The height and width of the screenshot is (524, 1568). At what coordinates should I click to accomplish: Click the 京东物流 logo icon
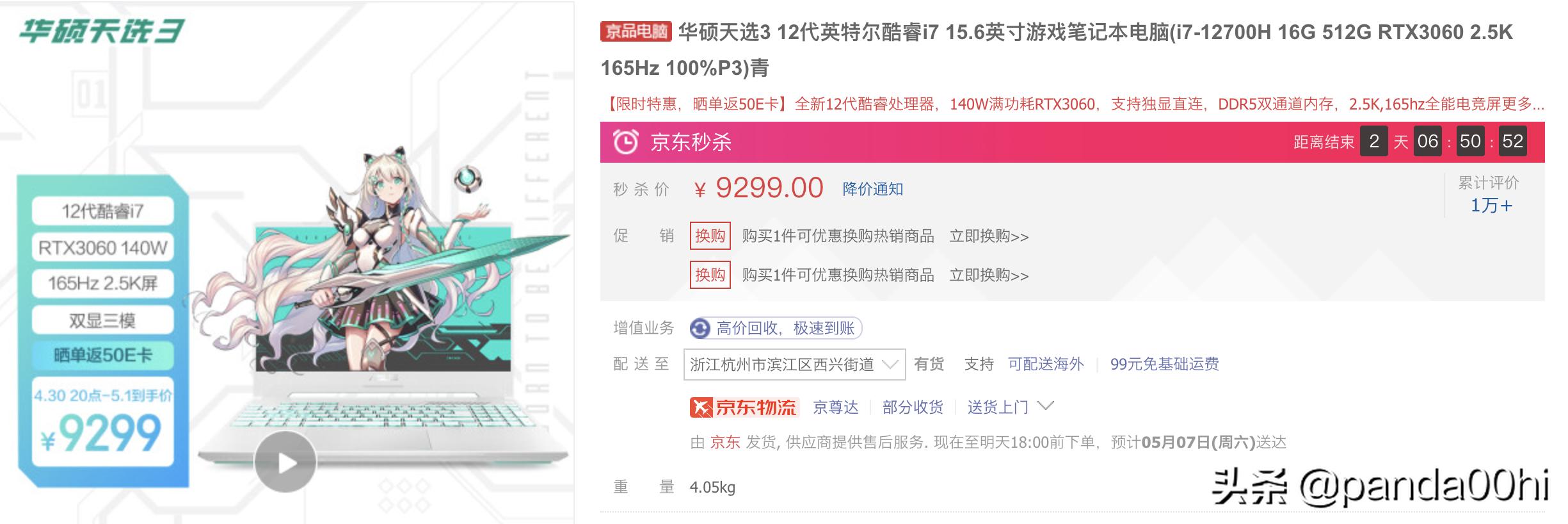coord(702,407)
